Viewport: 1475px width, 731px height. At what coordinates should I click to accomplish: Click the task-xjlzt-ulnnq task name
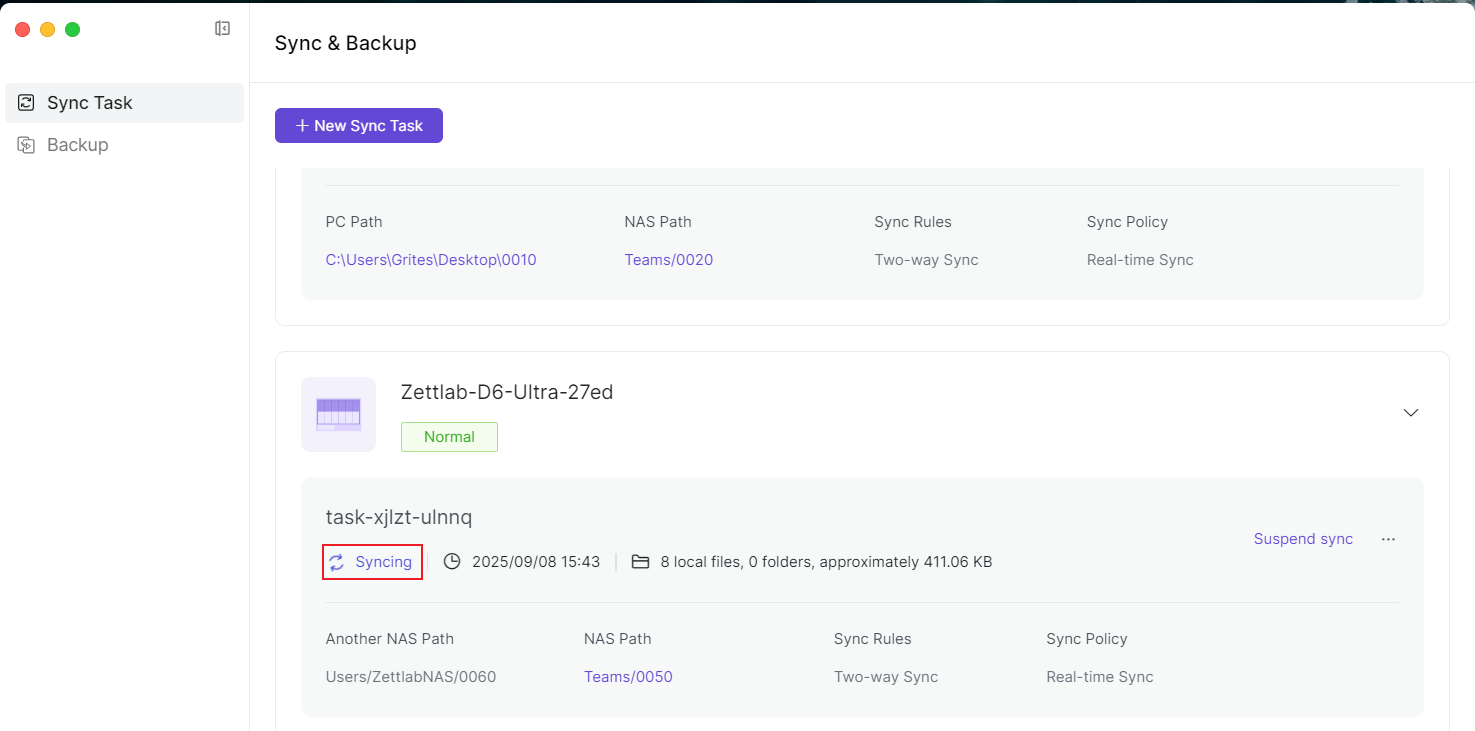click(x=399, y=517)
